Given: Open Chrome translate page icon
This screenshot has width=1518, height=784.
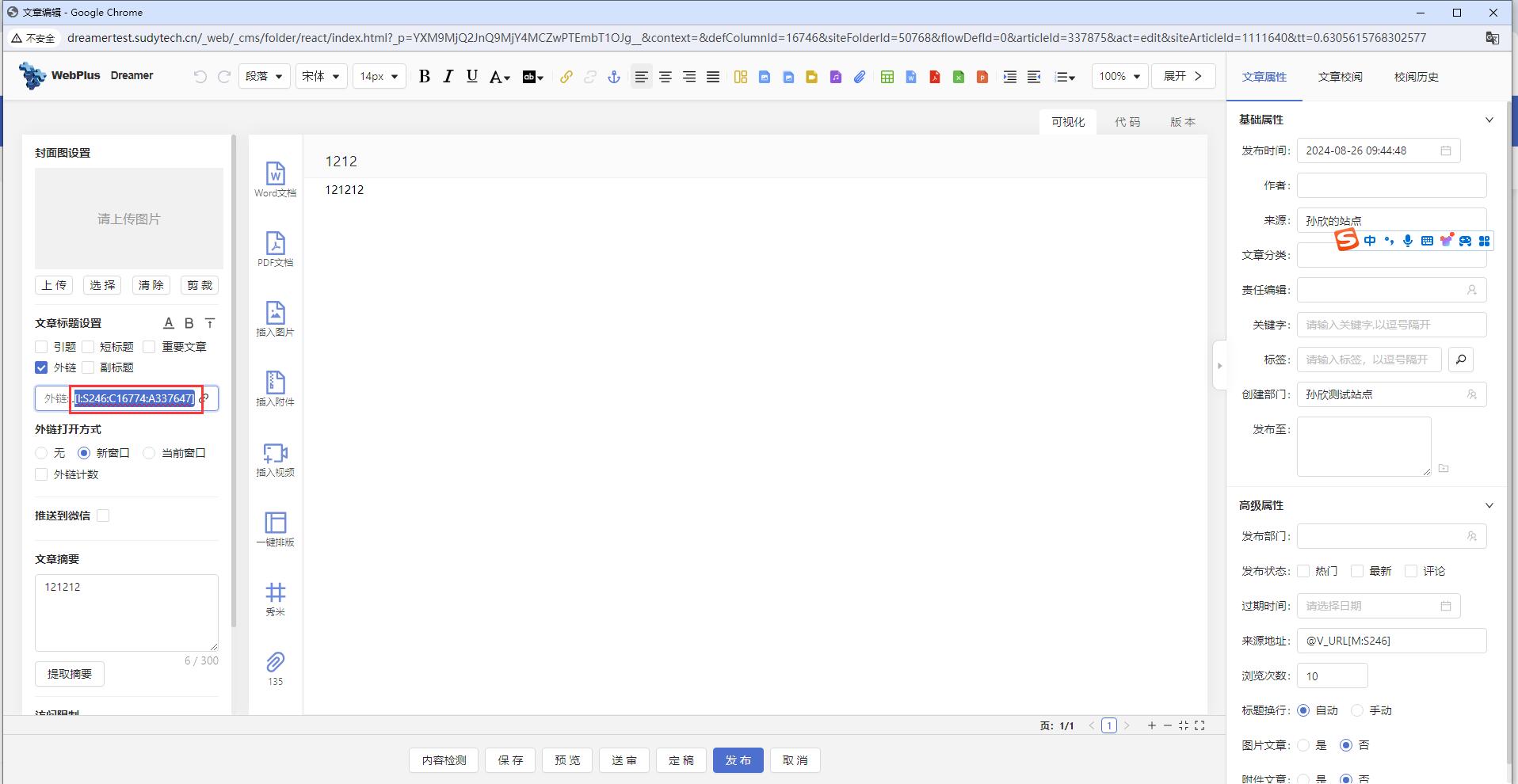Looking at the screenshot, I should click(1493, 38).
